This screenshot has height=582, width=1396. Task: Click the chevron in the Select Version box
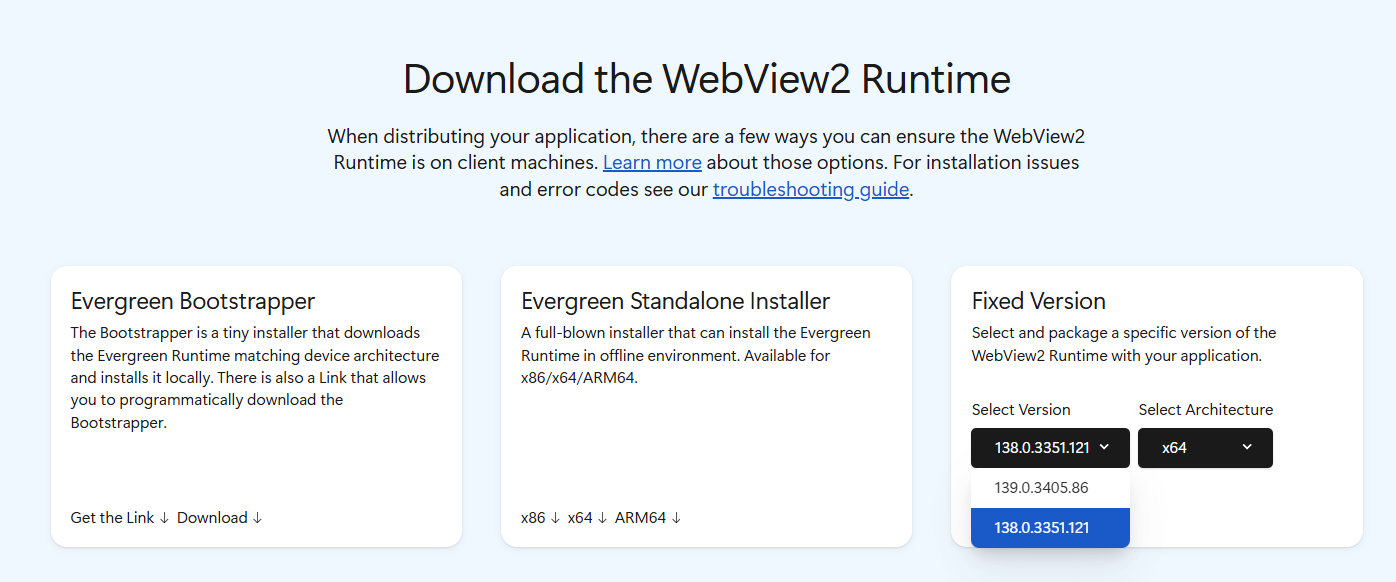pyautogui.click(x=1104, y=447)
